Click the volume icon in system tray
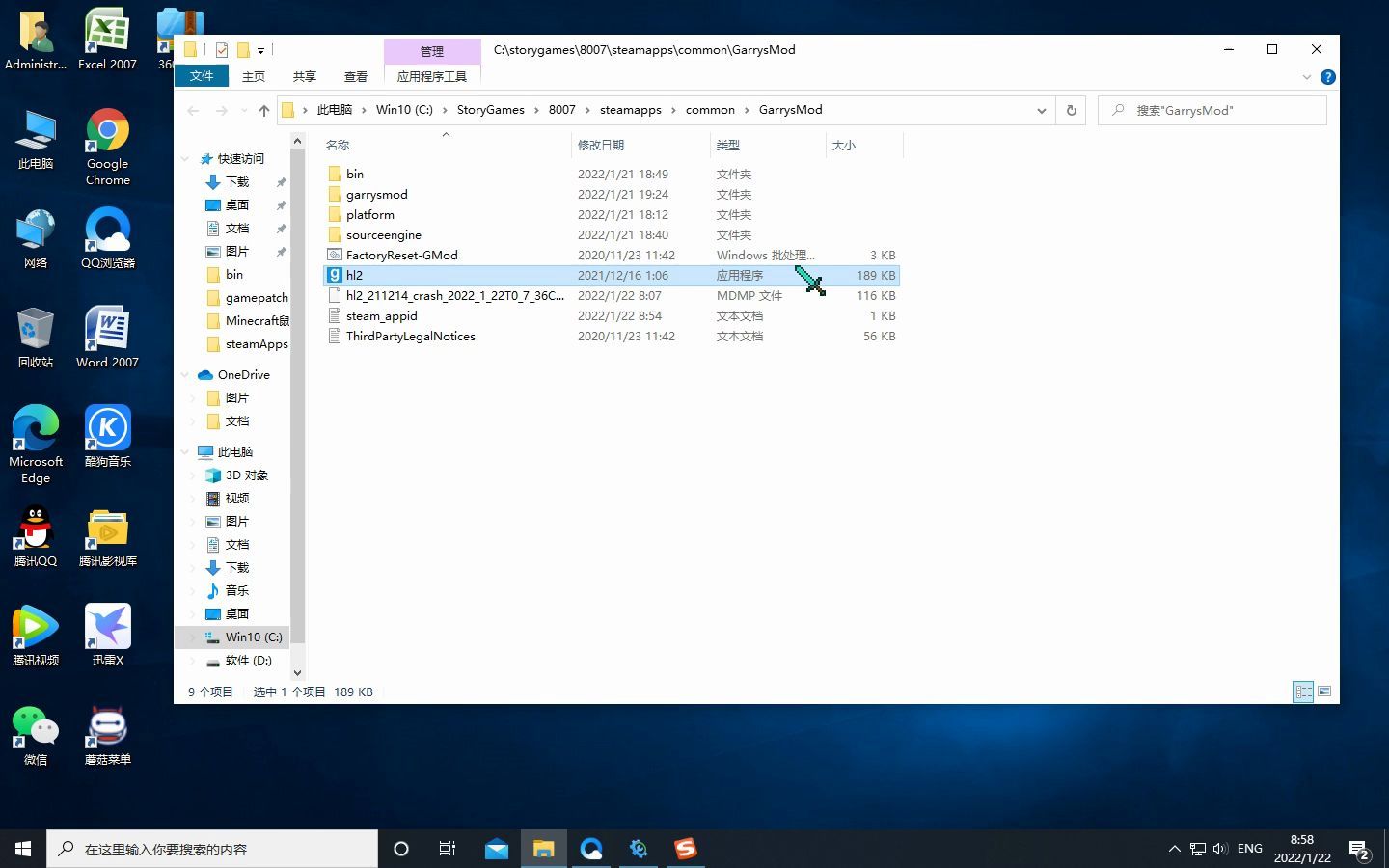 pos(1220,849)
